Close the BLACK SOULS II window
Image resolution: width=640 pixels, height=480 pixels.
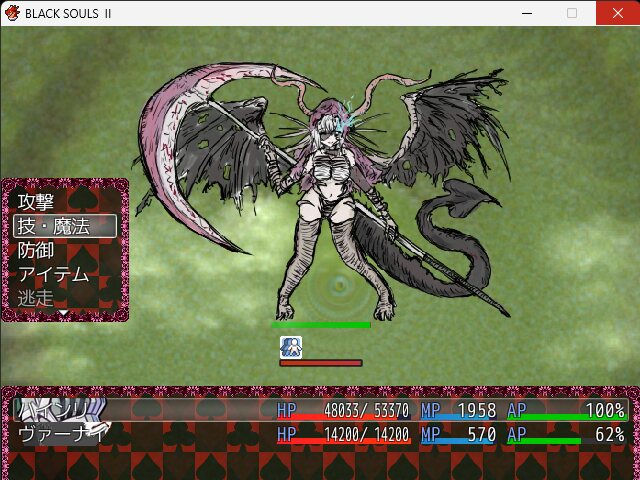[x=618, y=13]
